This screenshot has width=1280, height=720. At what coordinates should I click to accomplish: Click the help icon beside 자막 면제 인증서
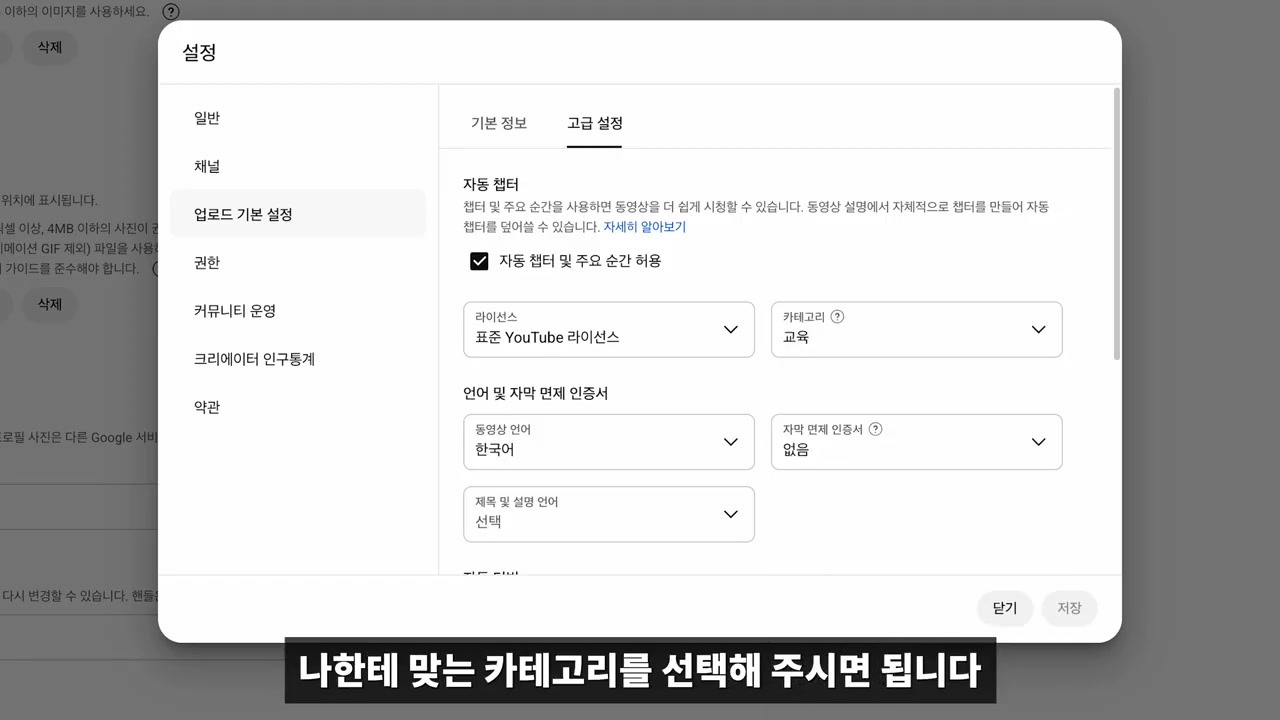click(x=876, y=429)
